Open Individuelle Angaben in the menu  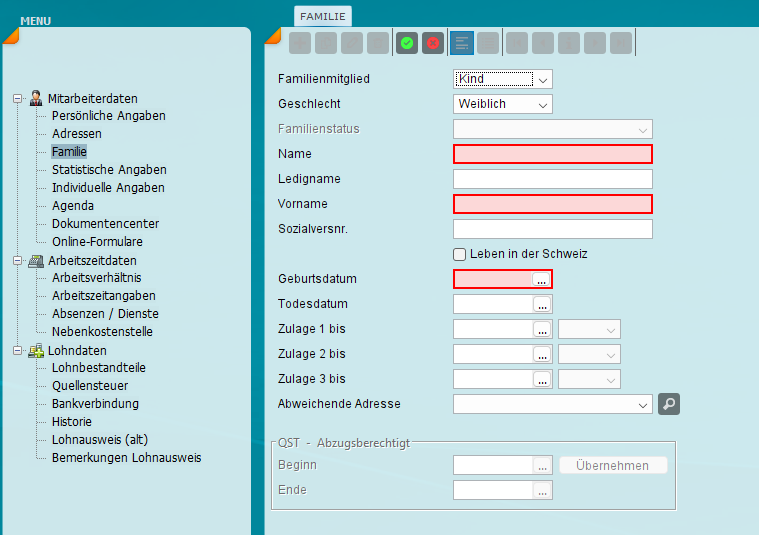108,187
